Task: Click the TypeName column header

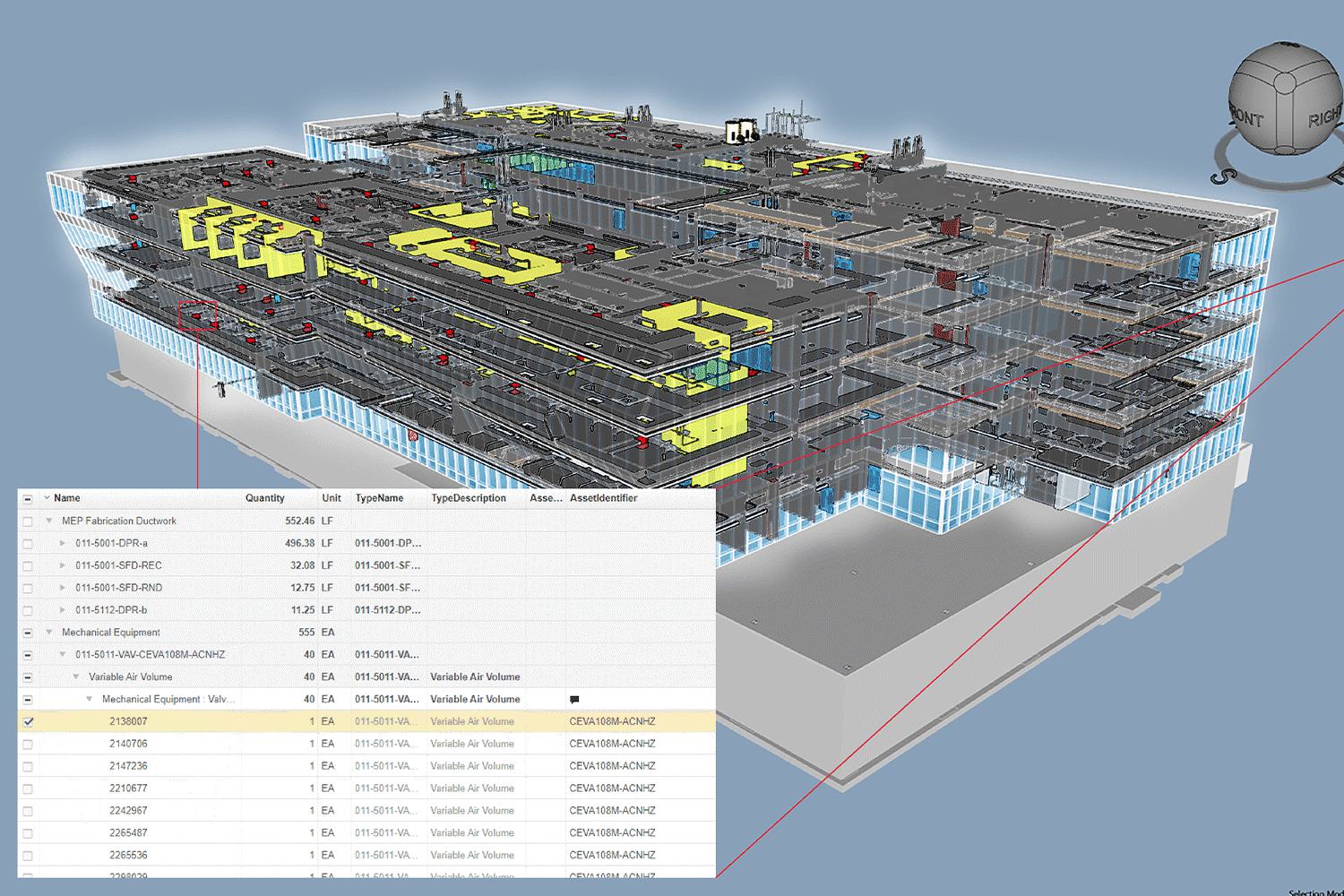Action: coord(379,498)
